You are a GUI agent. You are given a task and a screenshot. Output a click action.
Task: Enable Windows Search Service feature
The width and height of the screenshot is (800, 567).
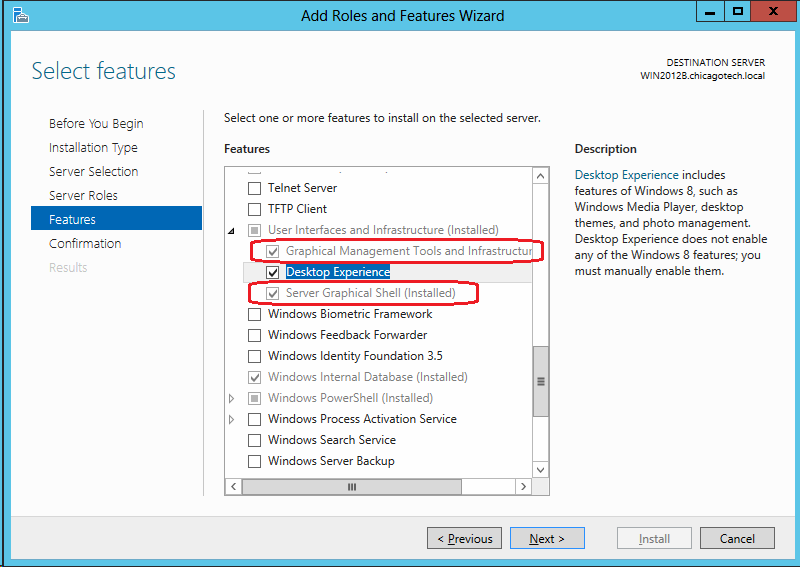(254, 440)
